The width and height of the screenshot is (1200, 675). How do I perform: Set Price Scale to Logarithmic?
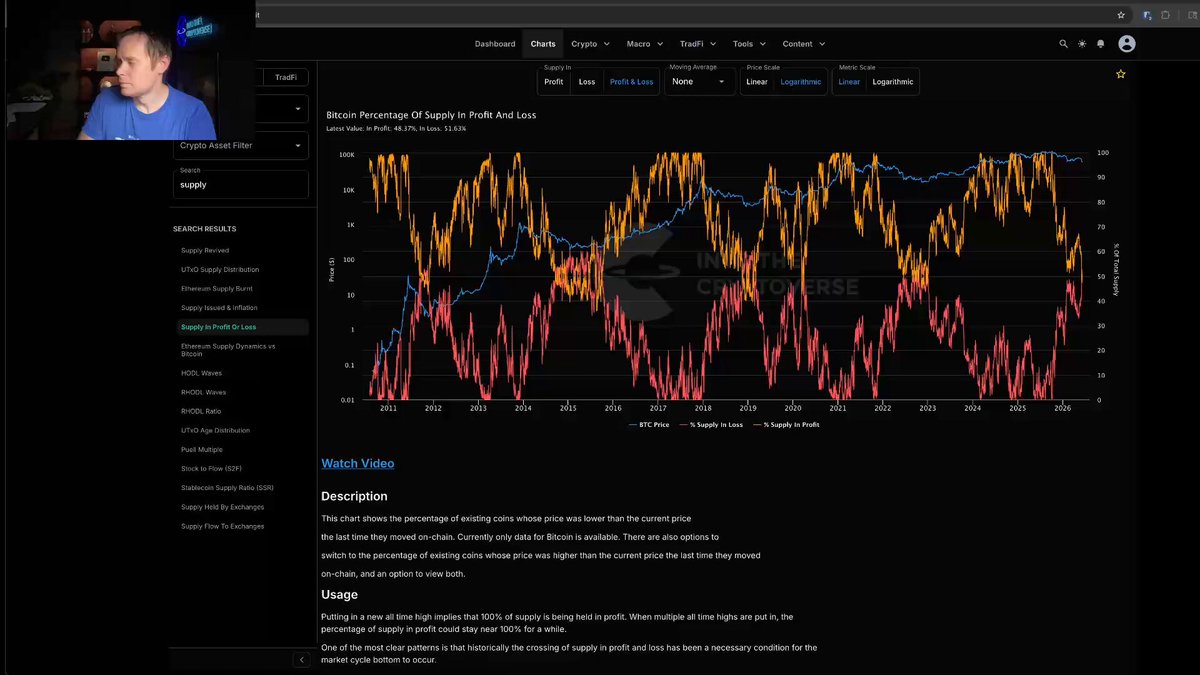point(801,82)
